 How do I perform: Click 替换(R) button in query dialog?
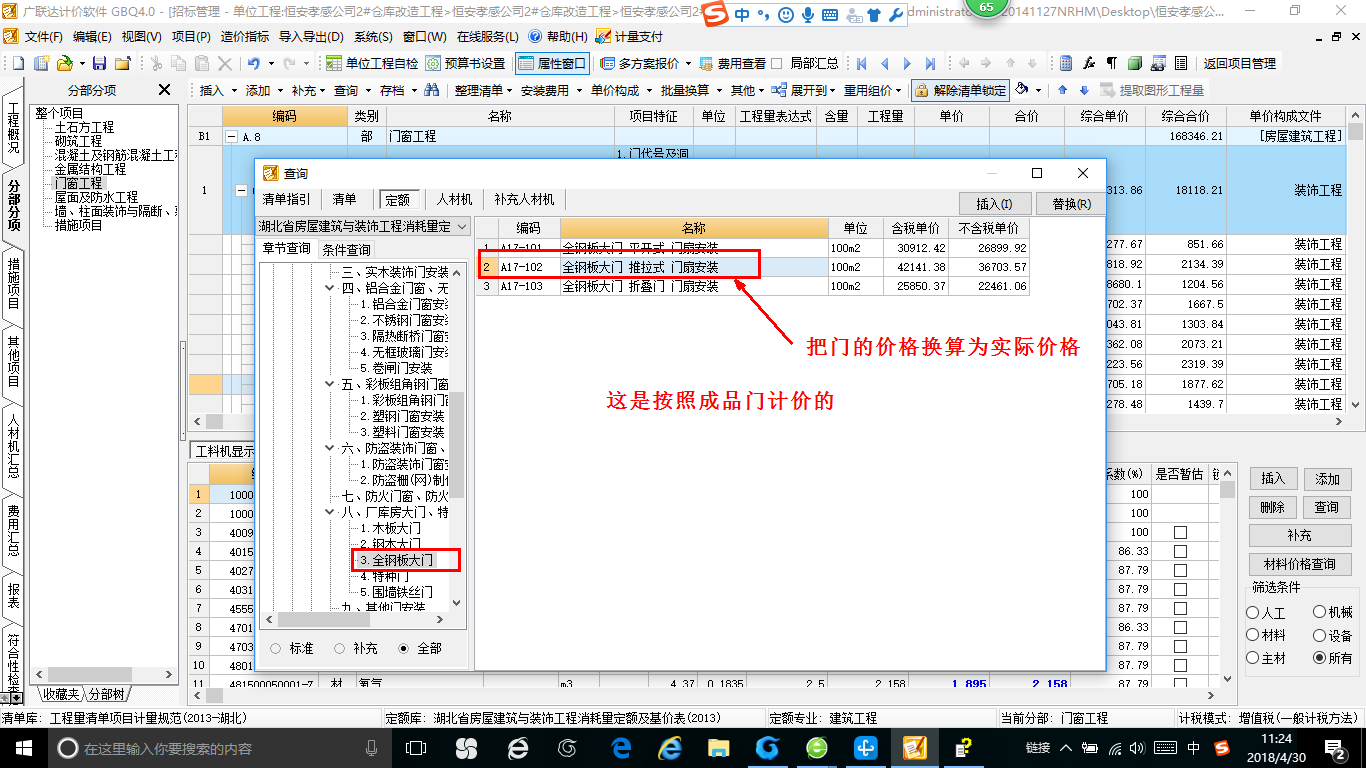coord(1071,204)
